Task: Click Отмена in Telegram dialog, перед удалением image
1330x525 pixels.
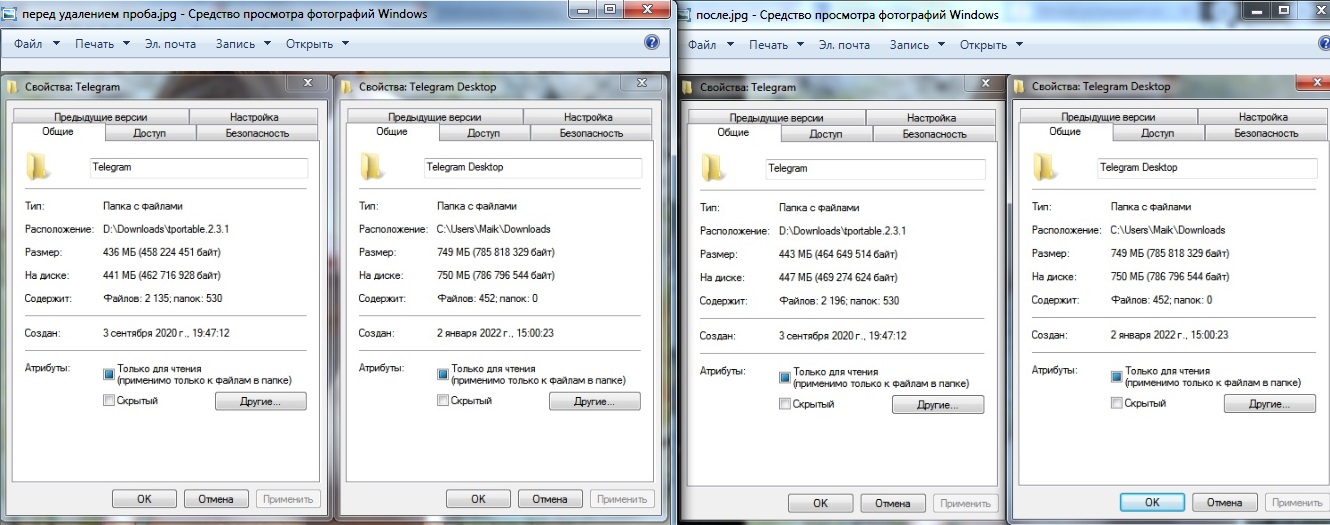Action: click(x=215, y=499)
